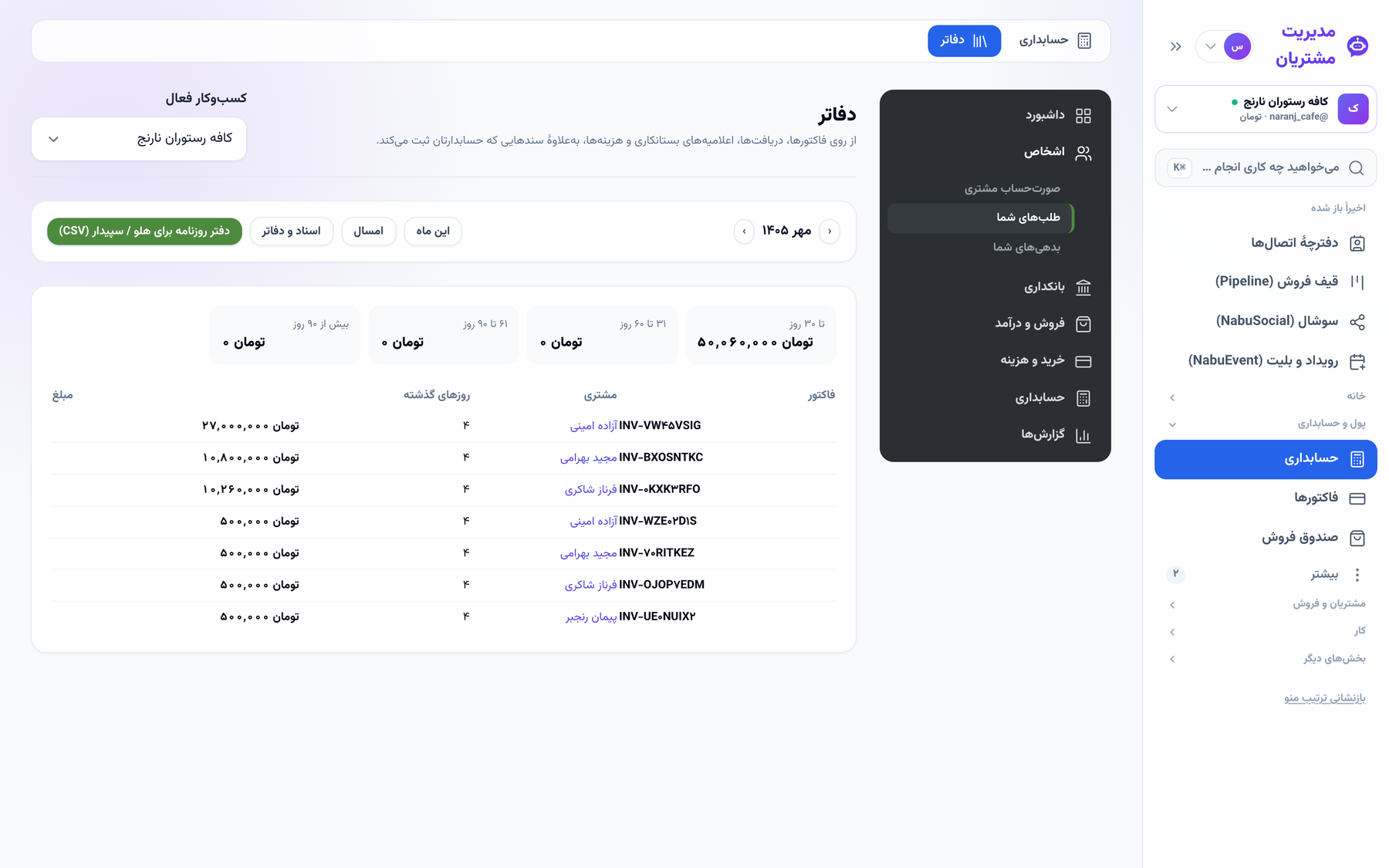Viewport: 1389px width, 868px height.
Task: Click امسال filter button
Action: [x=368, y=231]
